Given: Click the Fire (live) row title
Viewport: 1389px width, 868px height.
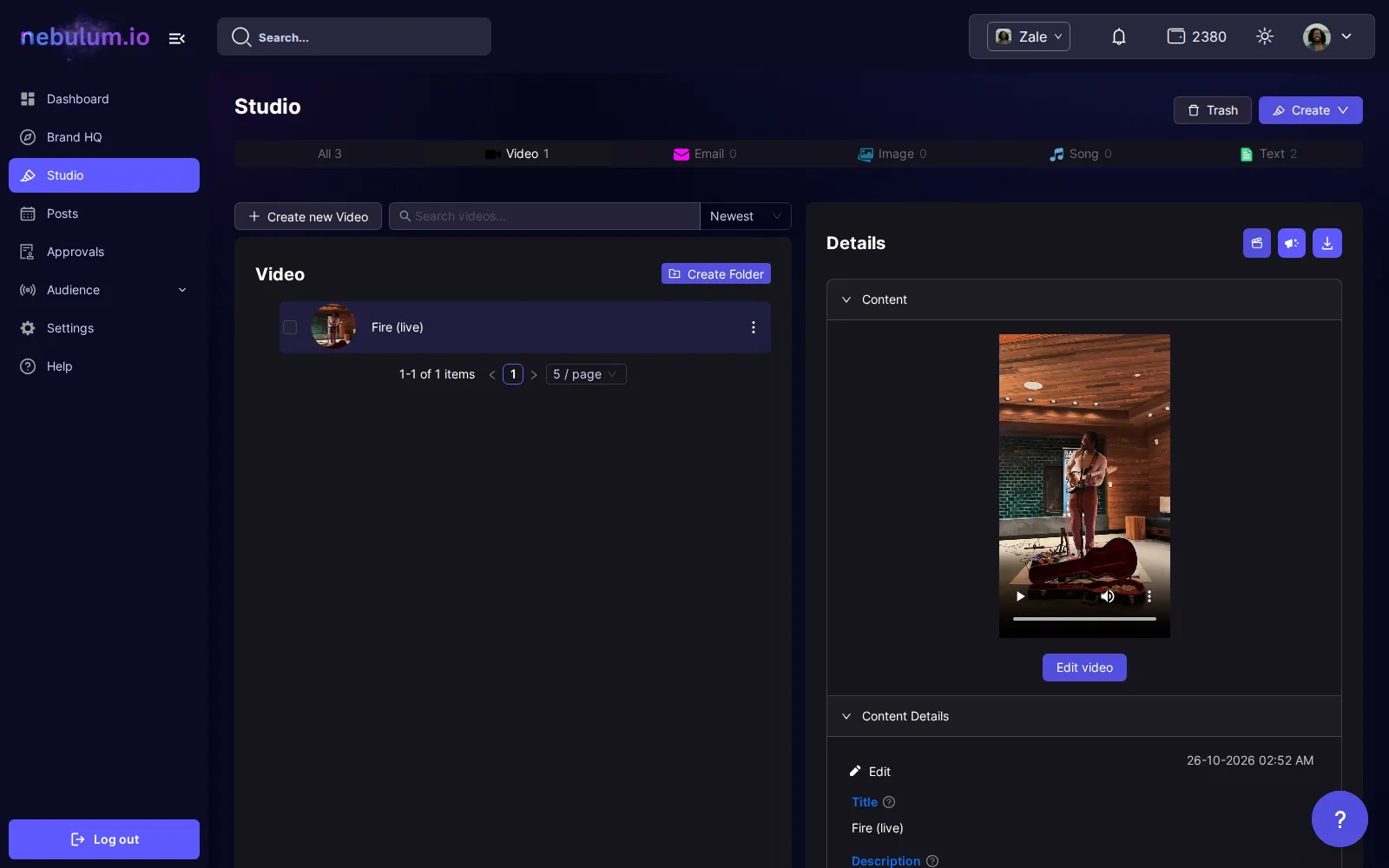Looking at the screenshot, I should (x=398, y=327).
